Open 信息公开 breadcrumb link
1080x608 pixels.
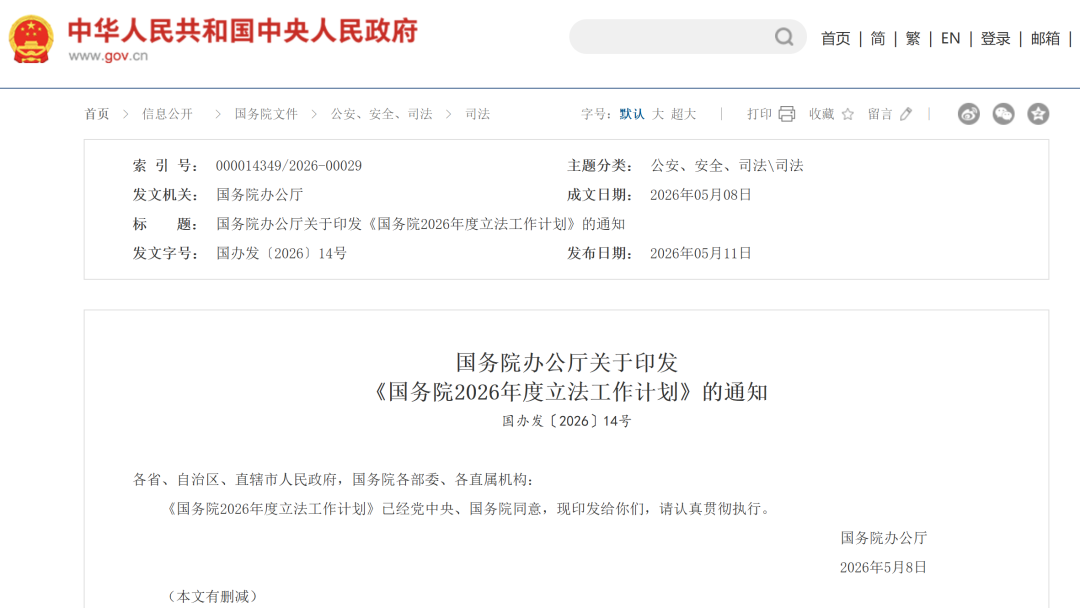[x=167, y=114]
